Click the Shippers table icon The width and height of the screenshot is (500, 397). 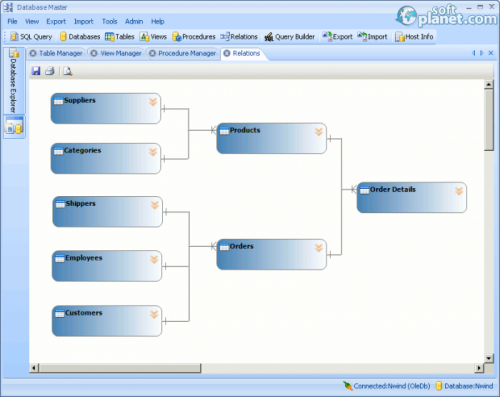[x=60, y=204]
